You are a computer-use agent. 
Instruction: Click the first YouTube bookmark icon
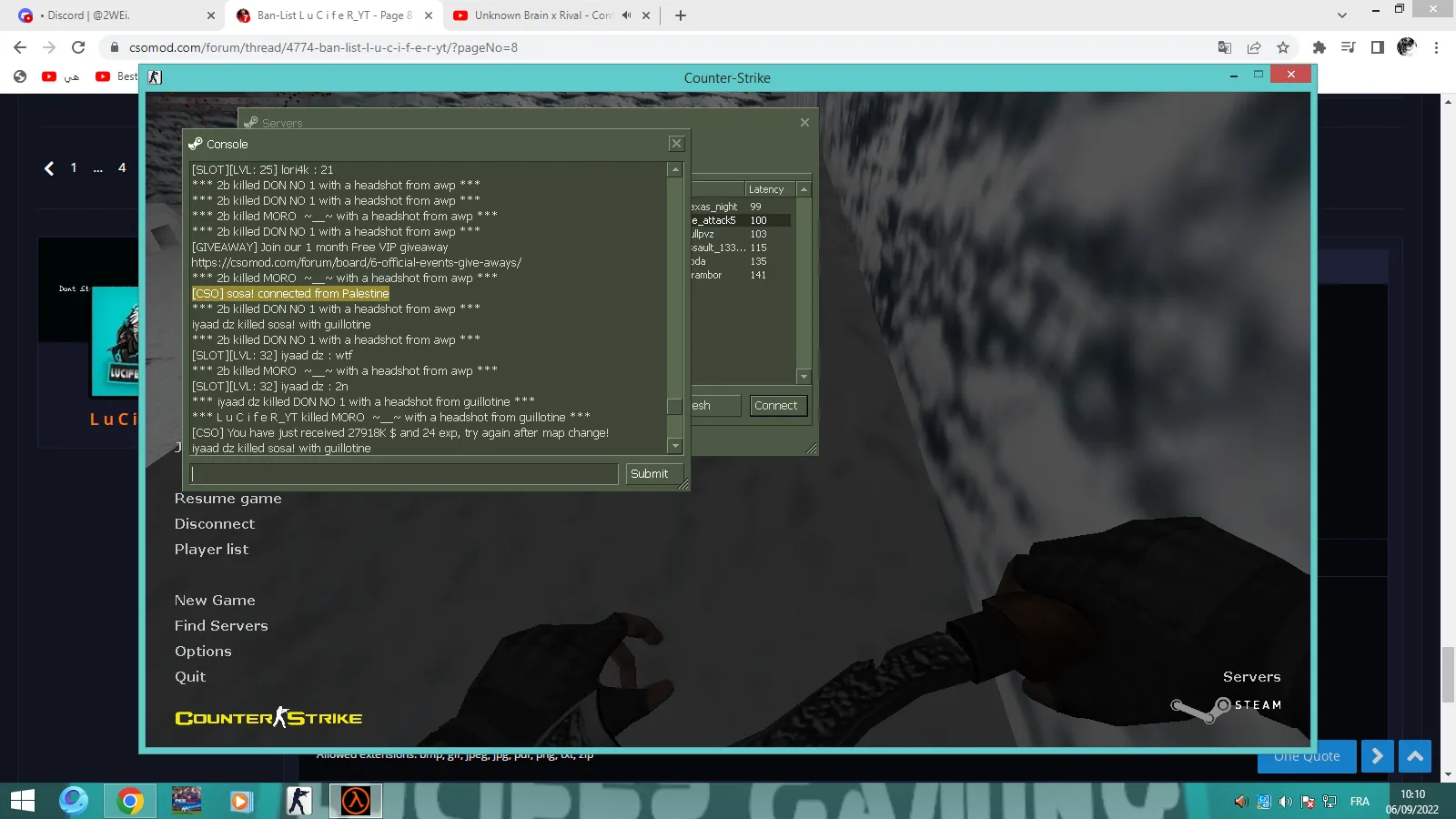(x=49, y=76)
